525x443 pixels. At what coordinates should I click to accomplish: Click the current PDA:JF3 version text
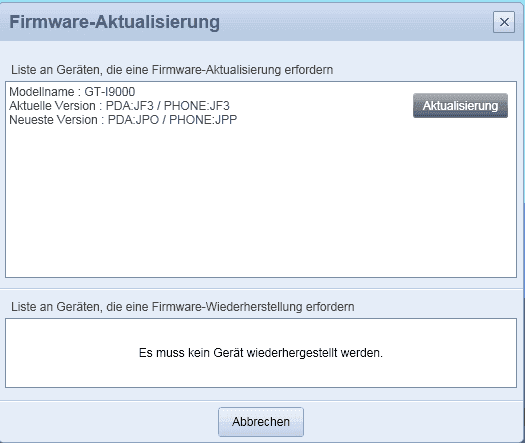130,106
